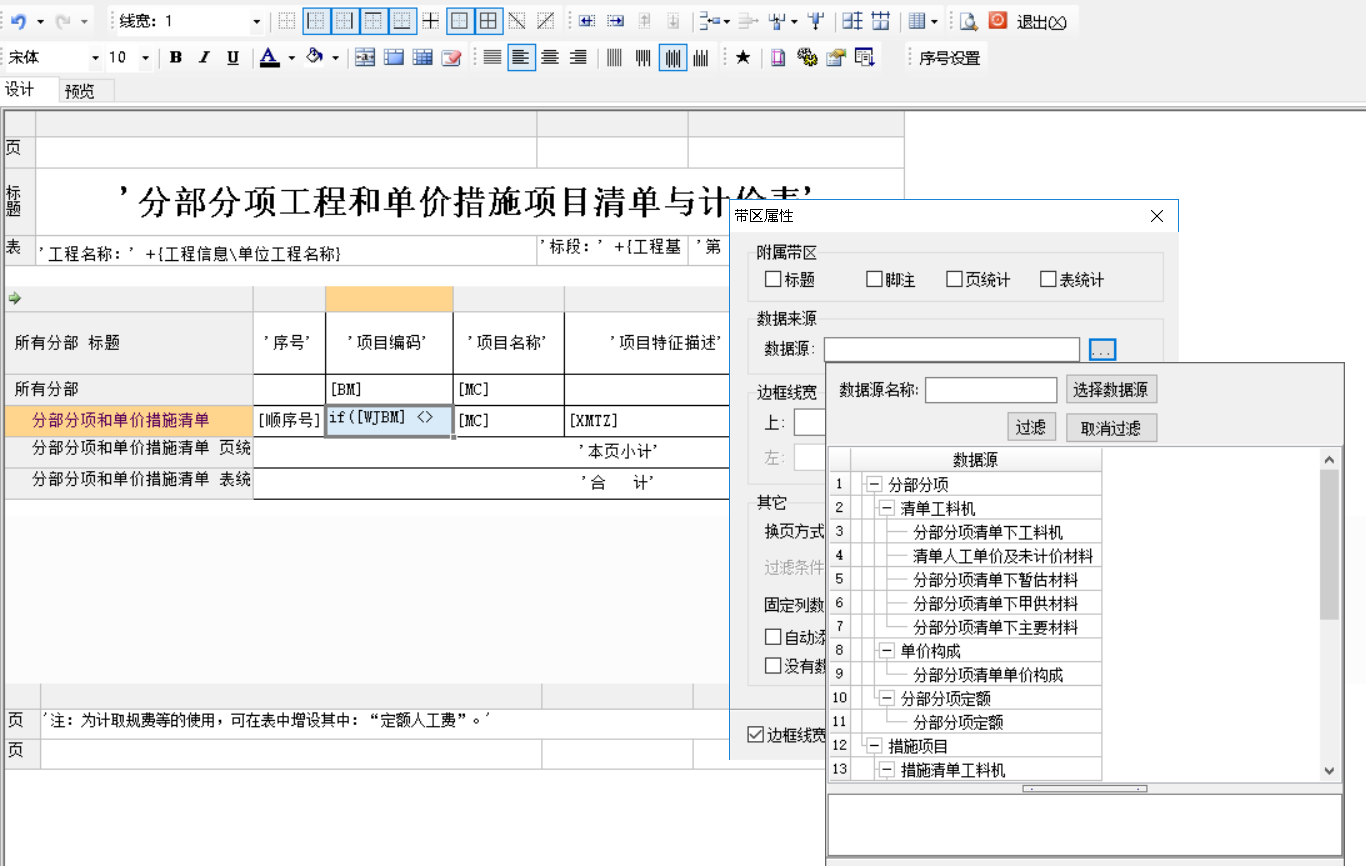Select 分部分项清单下工料机 in tree
Image resolution: width=1366 pixels, height=866 pixels.
(x=988, y=532)
